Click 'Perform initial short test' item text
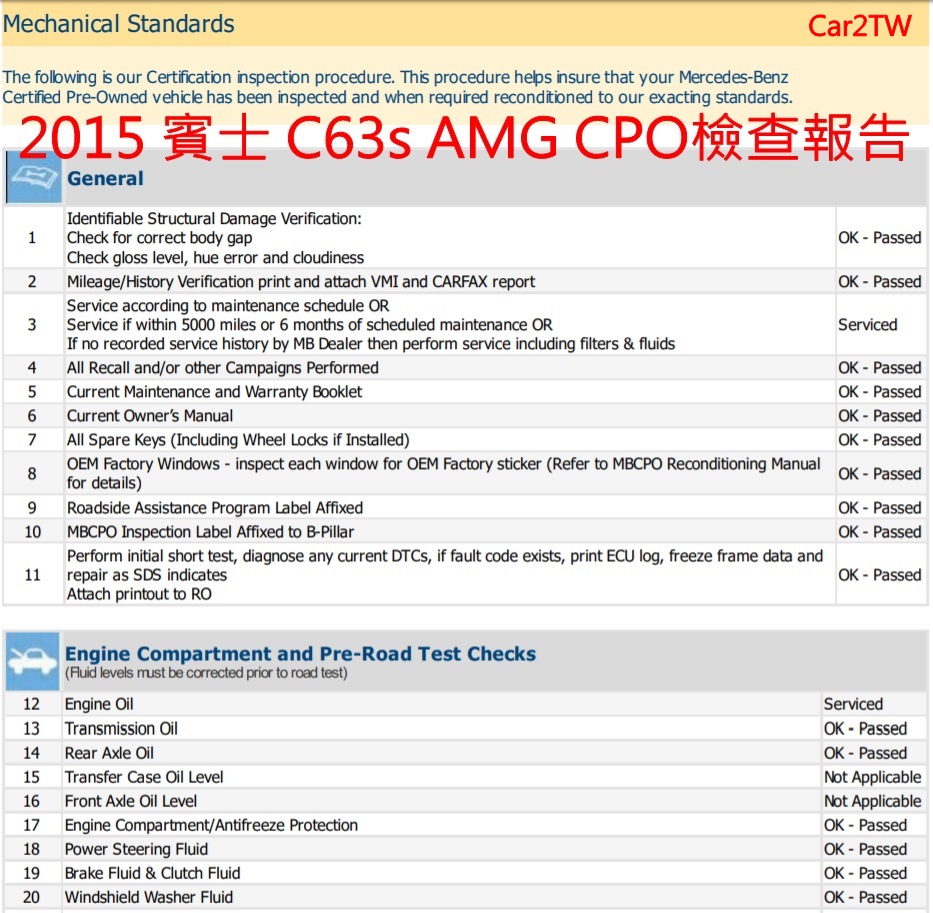Screen dimensions: 933x913 444,565
